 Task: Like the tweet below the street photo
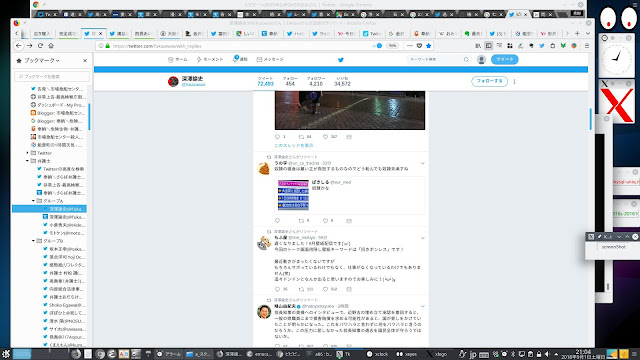(x=326, y=137)
